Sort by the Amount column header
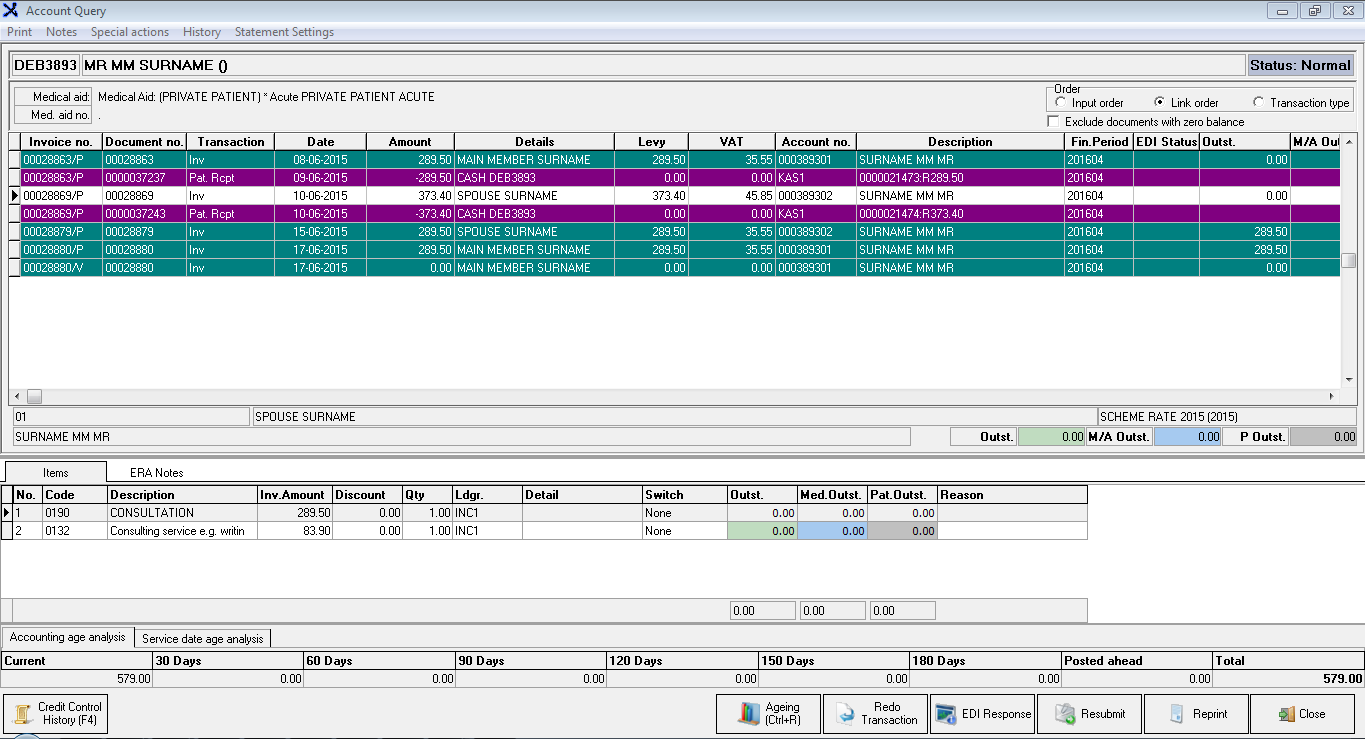Viewport: 1365px width, 739px height. click(410, 142)
